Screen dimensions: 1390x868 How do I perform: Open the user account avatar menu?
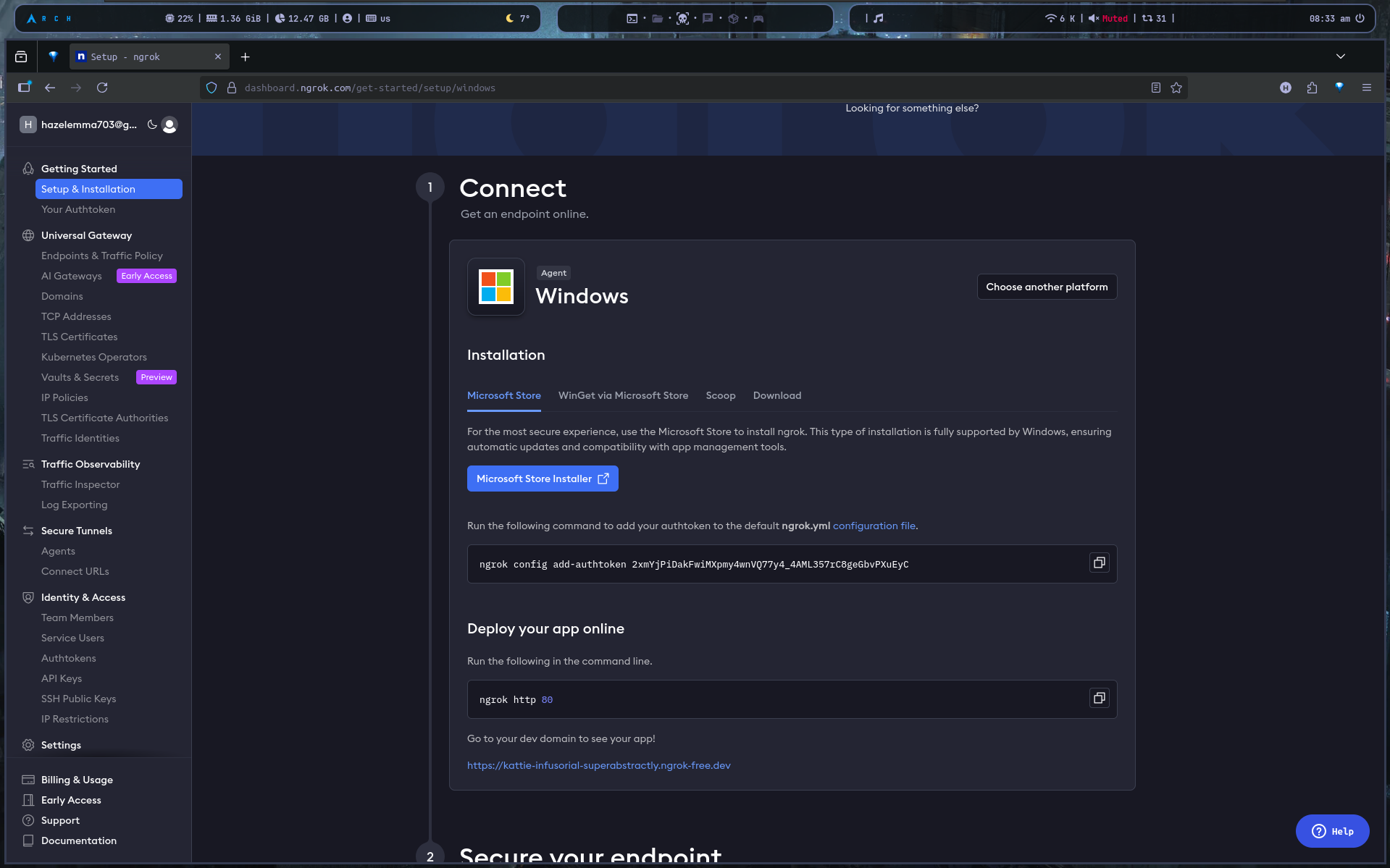coord(169,125)
